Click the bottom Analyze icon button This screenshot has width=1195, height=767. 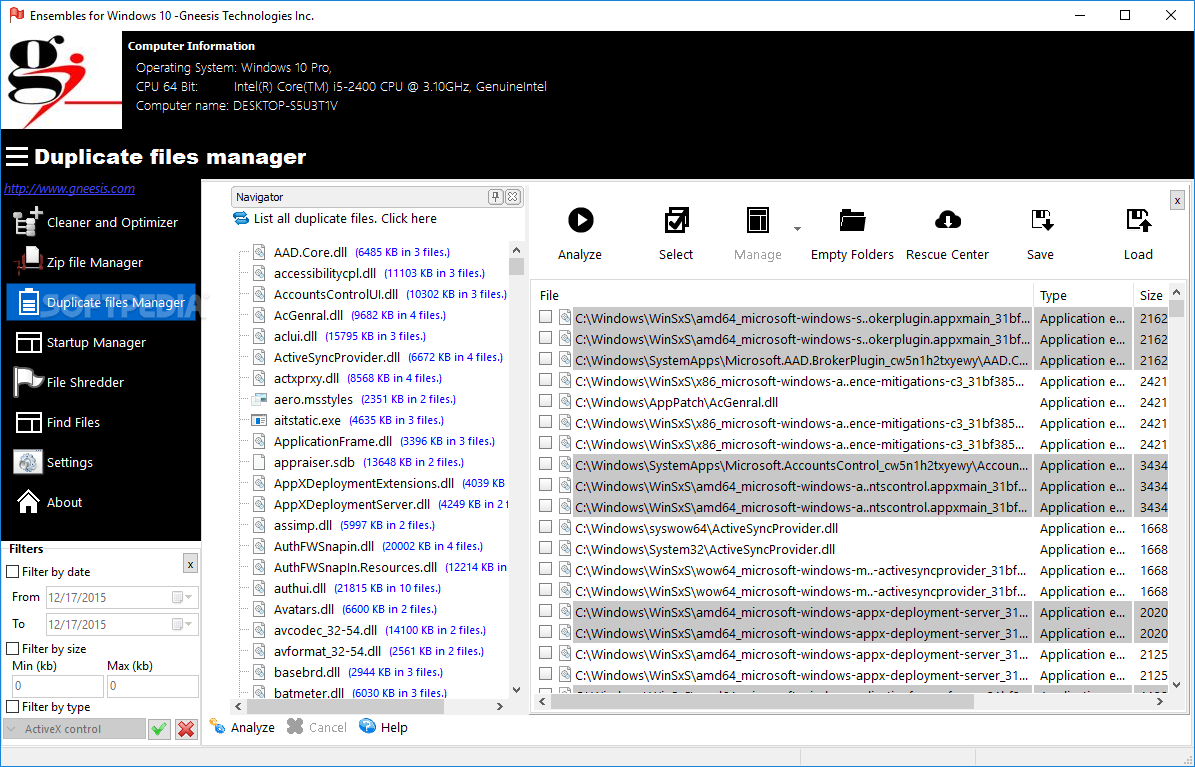(x=242, y=727)
